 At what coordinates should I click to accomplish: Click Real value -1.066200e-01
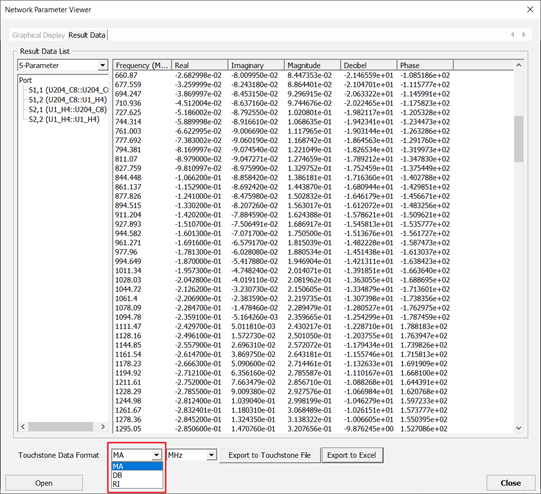198,178
